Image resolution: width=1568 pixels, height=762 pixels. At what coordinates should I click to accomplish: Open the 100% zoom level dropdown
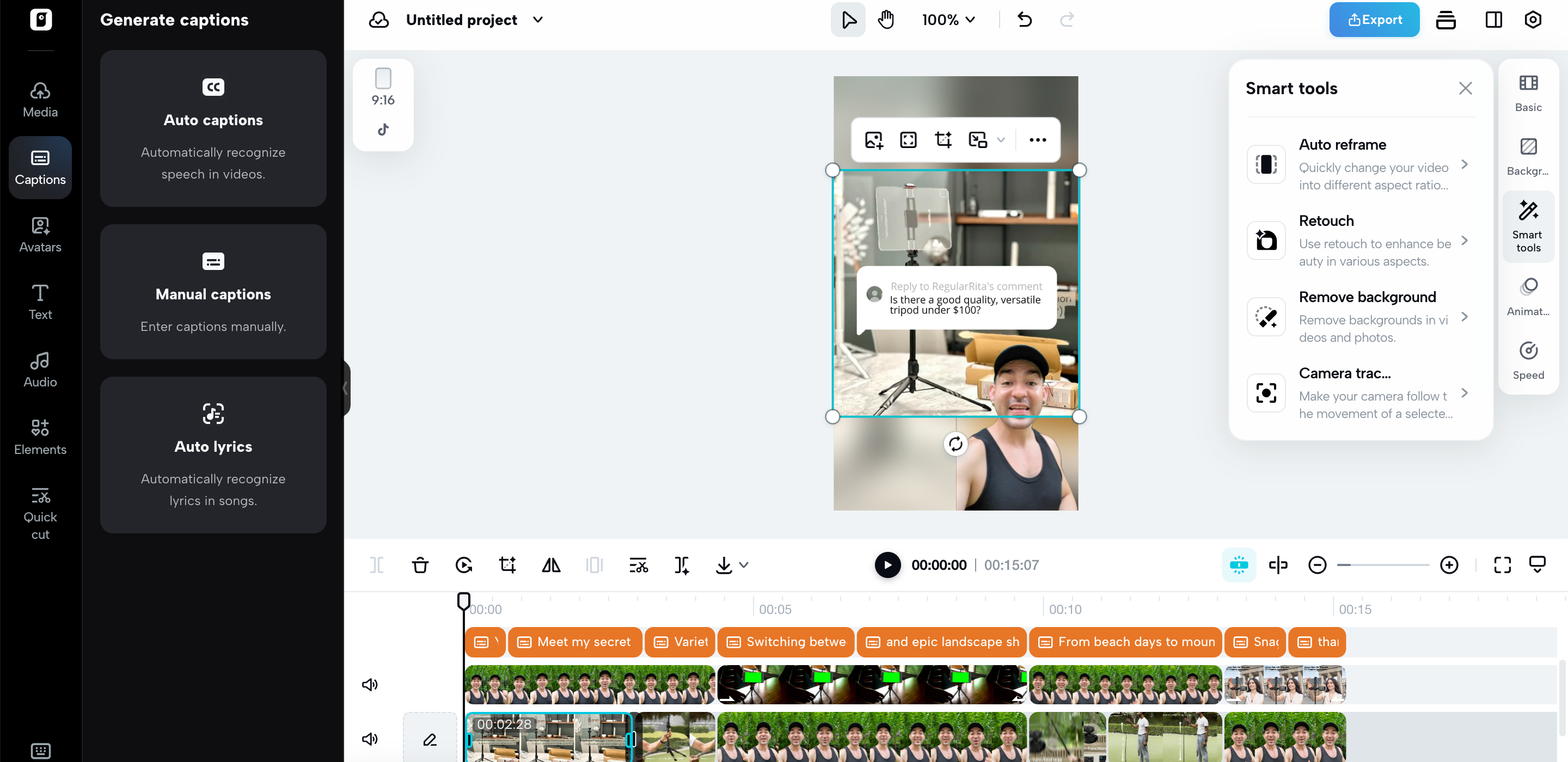pos(948,20)
